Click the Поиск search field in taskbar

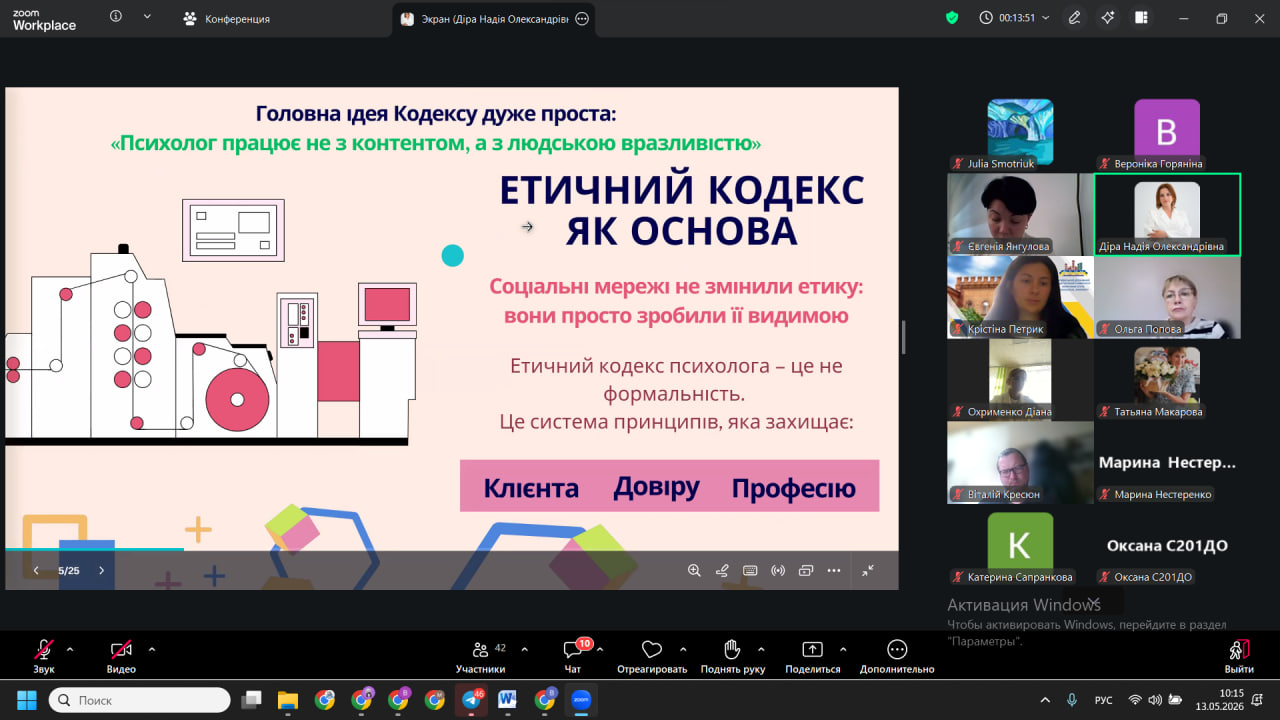[x=140, y=700]
